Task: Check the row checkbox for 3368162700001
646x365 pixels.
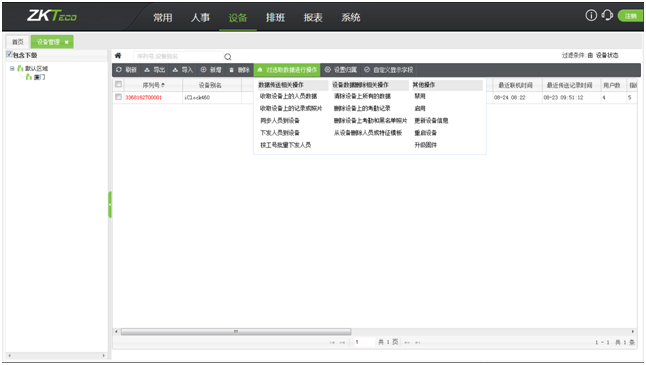Action: click(119, 97)
